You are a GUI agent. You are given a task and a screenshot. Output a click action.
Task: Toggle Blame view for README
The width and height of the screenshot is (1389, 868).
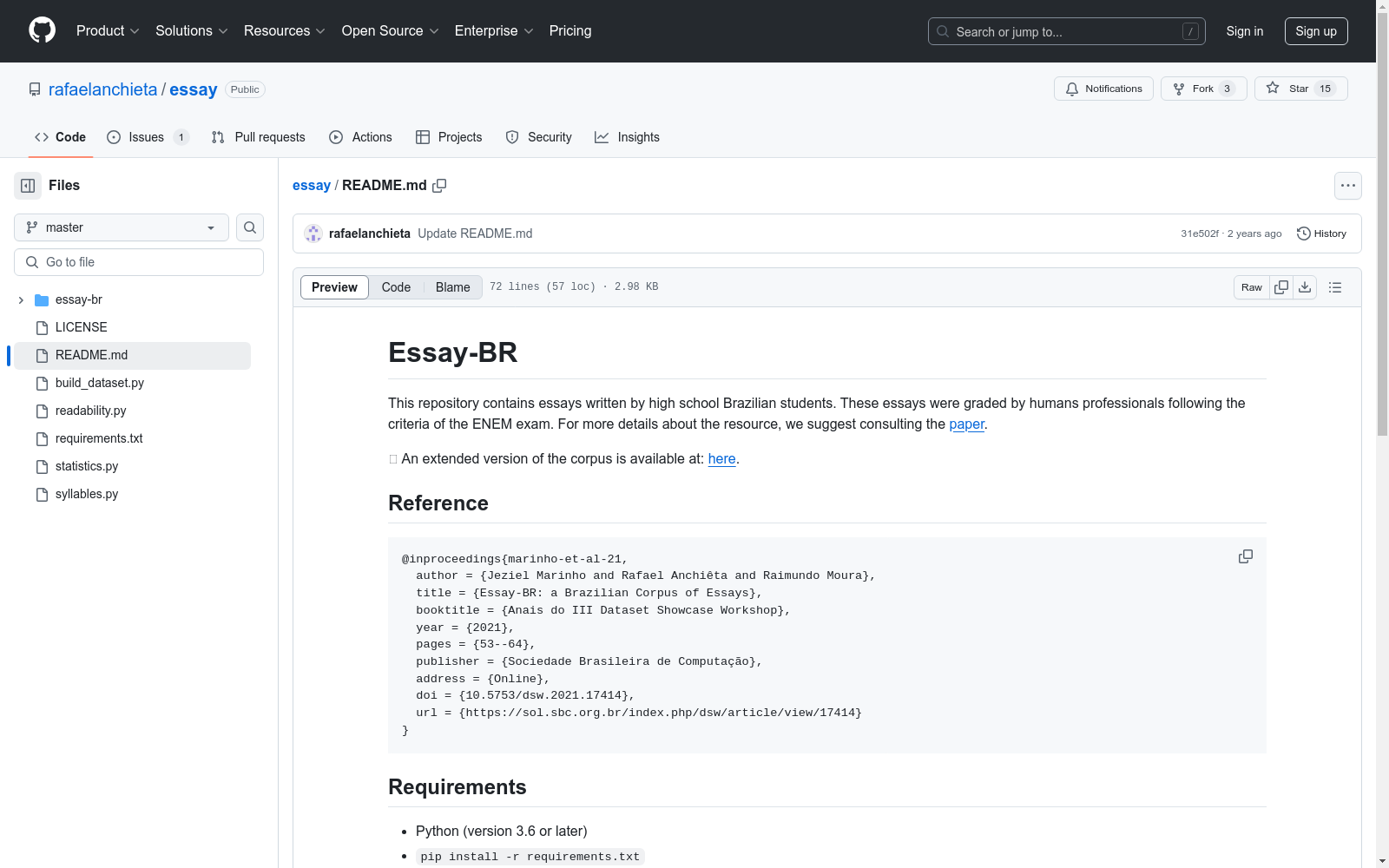click(x=452, y=287)
